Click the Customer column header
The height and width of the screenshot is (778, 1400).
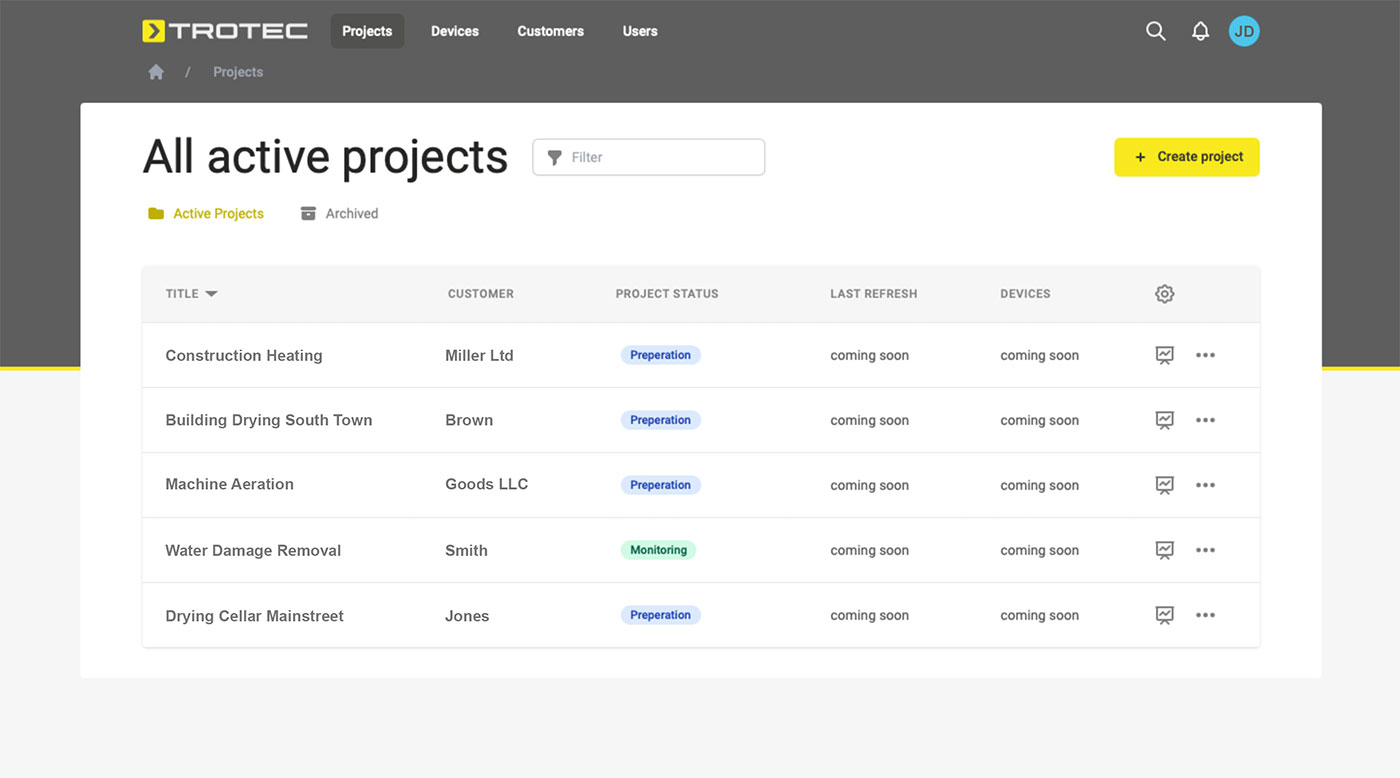481,294
